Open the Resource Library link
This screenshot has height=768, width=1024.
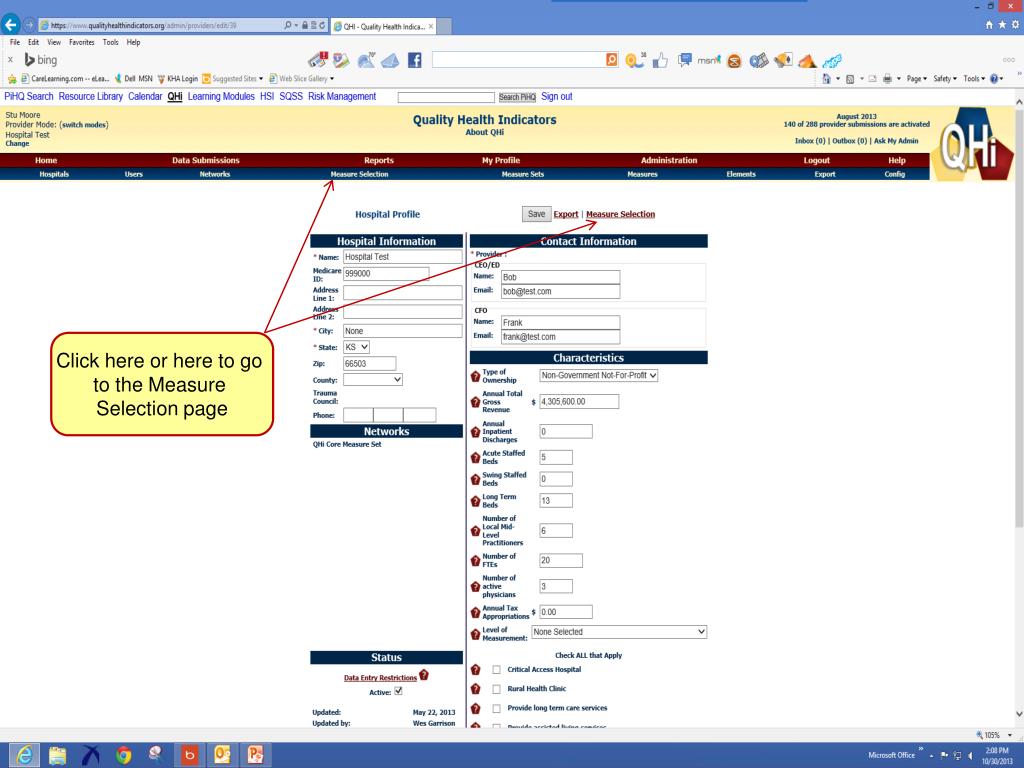[90, 97]
